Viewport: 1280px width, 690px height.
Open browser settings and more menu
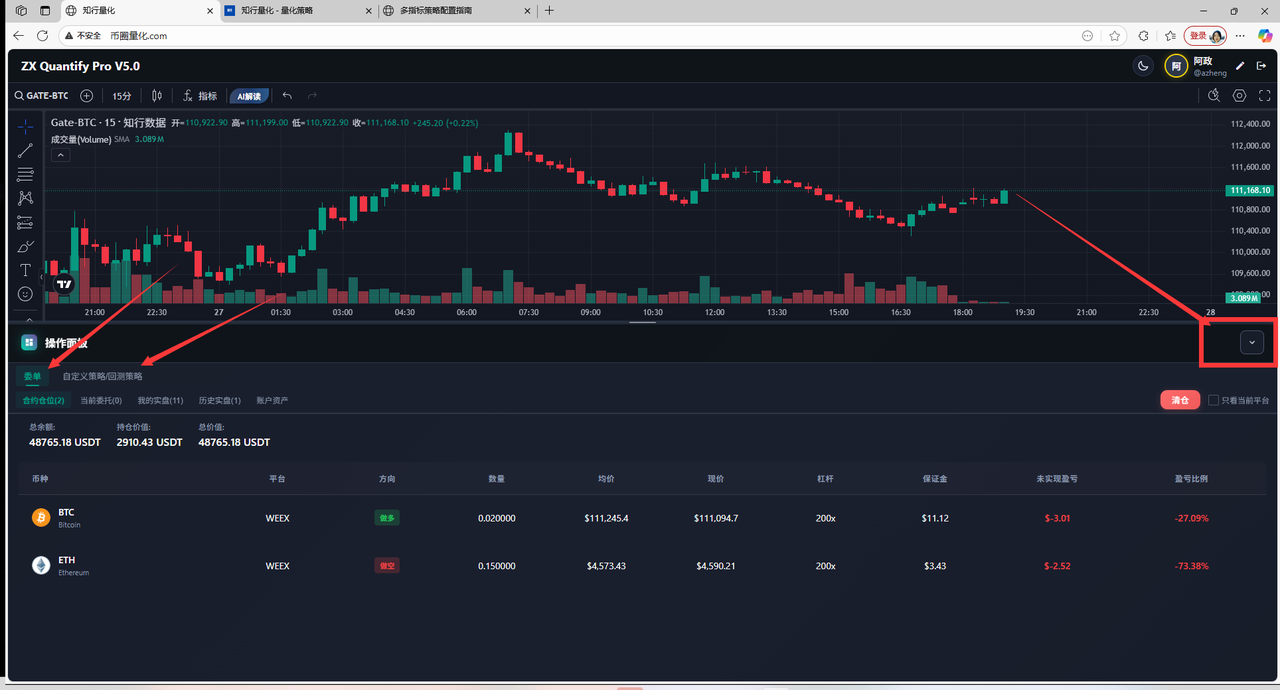1242,35
